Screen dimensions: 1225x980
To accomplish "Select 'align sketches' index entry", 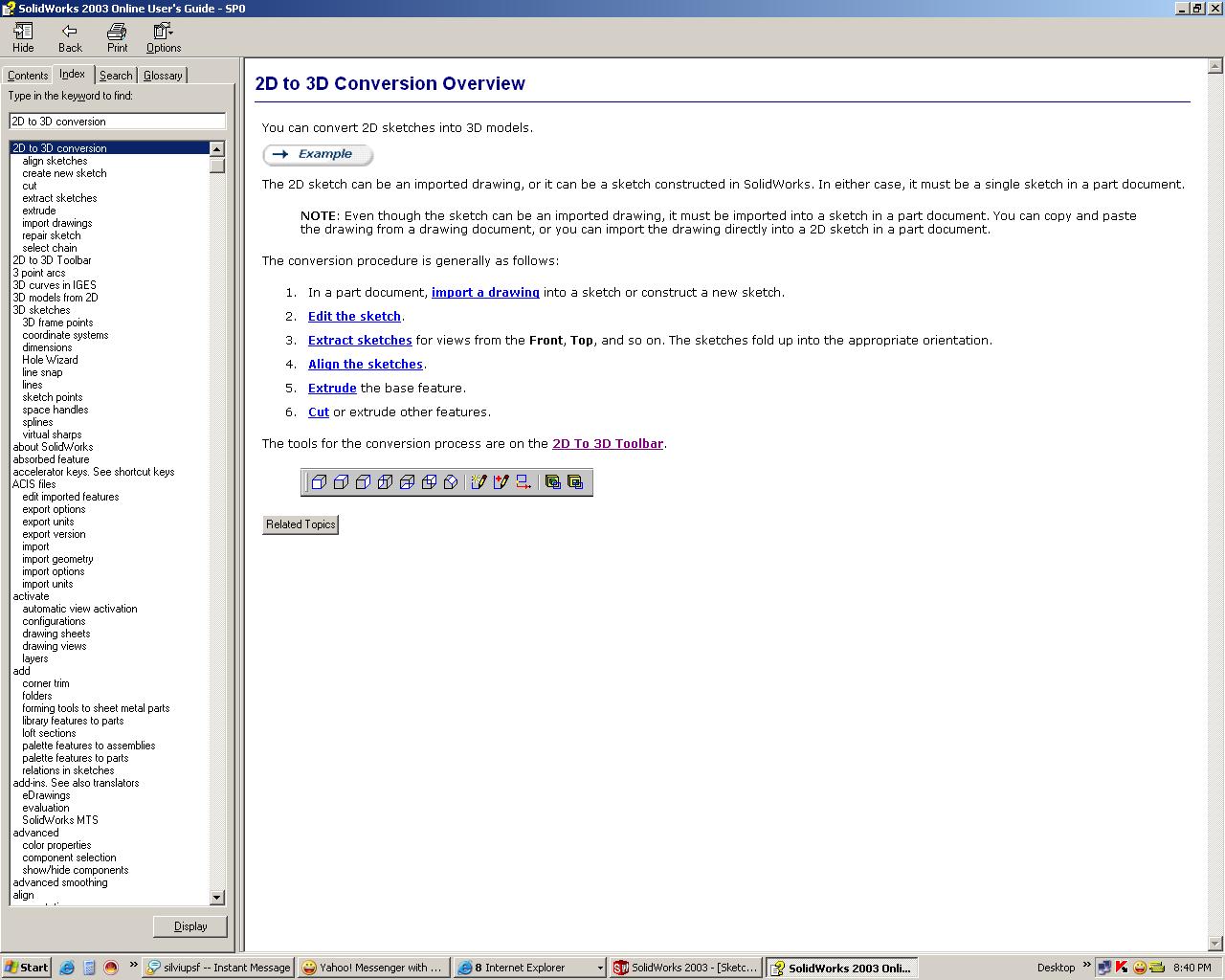I will 55,161.
